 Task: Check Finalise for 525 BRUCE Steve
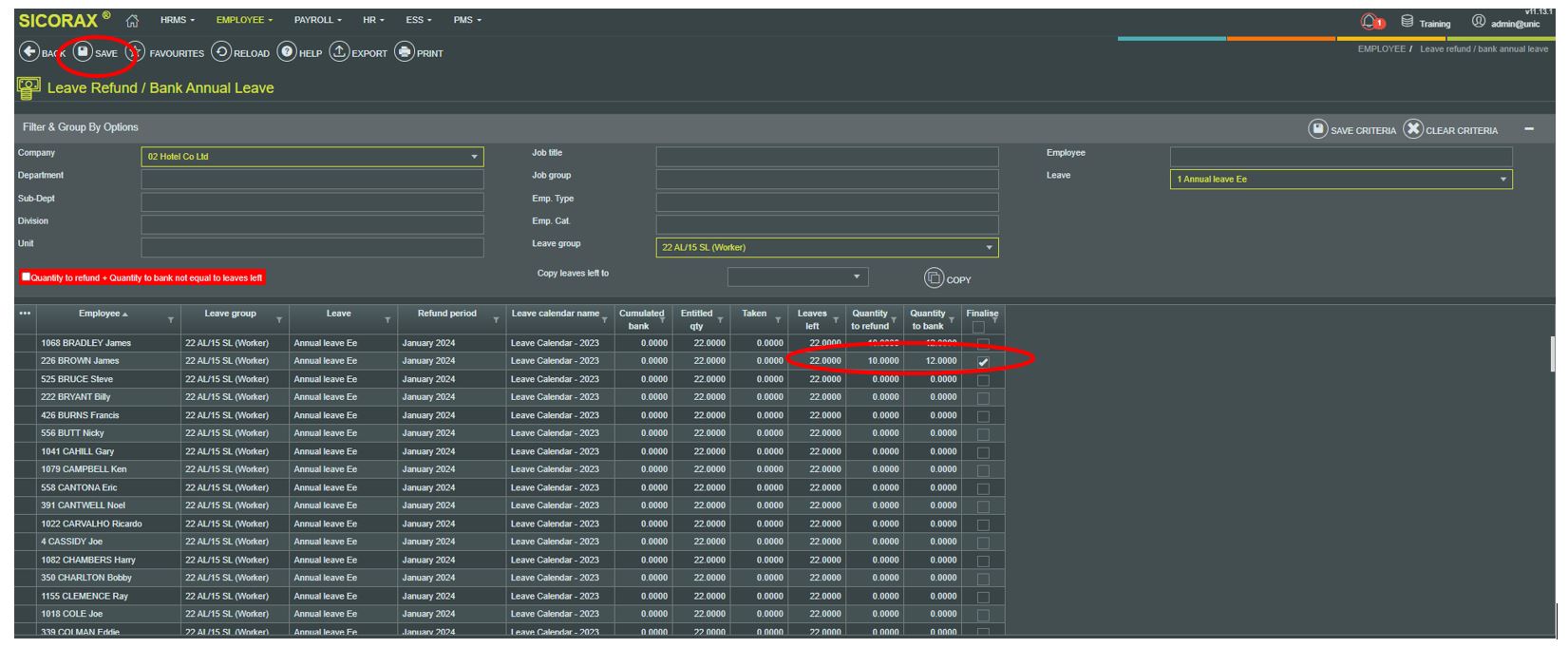tap(983, 380)
